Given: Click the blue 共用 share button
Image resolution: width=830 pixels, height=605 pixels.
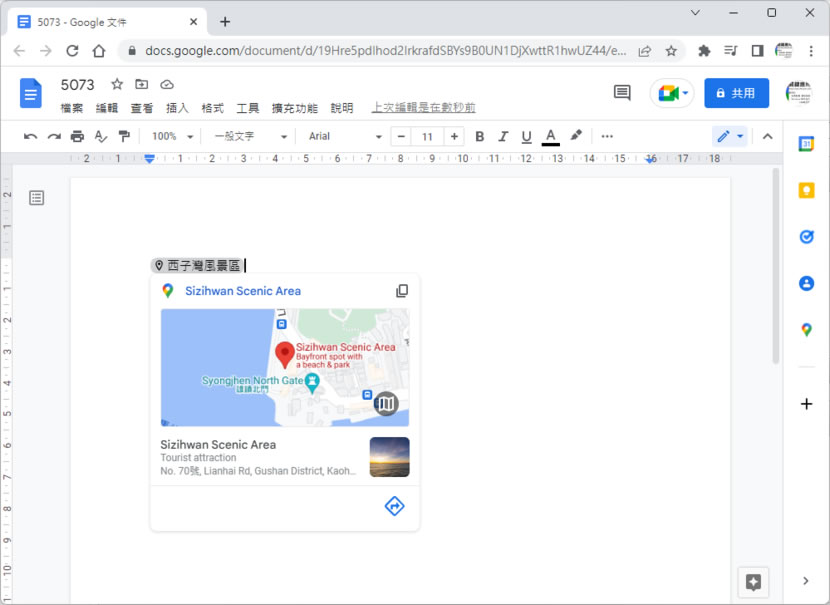Looking at the screenshot, I should pos(736,93).
